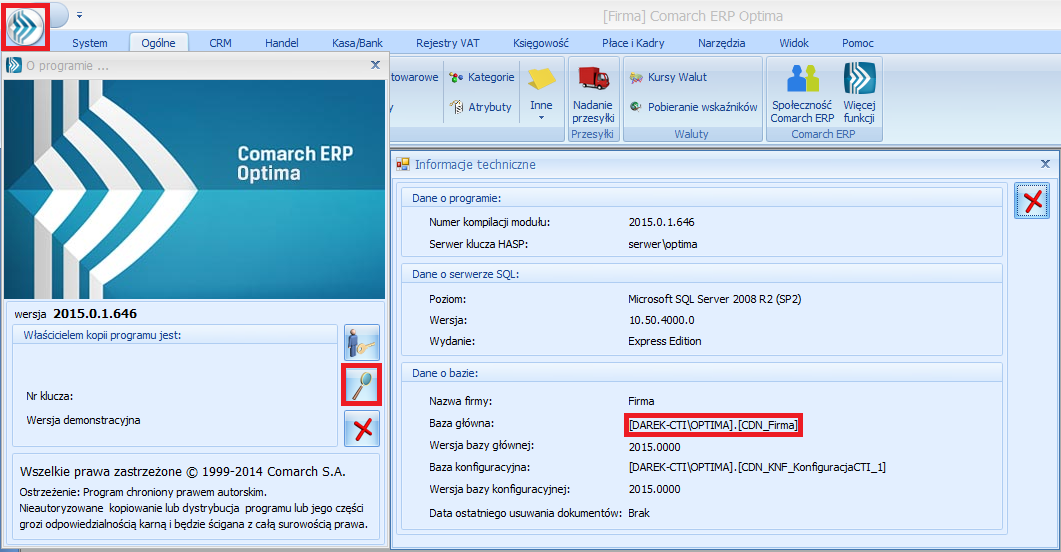Click the SQL version 10.50.4000.0
The width and height of the screenshot is (1061, 552).
661,320
